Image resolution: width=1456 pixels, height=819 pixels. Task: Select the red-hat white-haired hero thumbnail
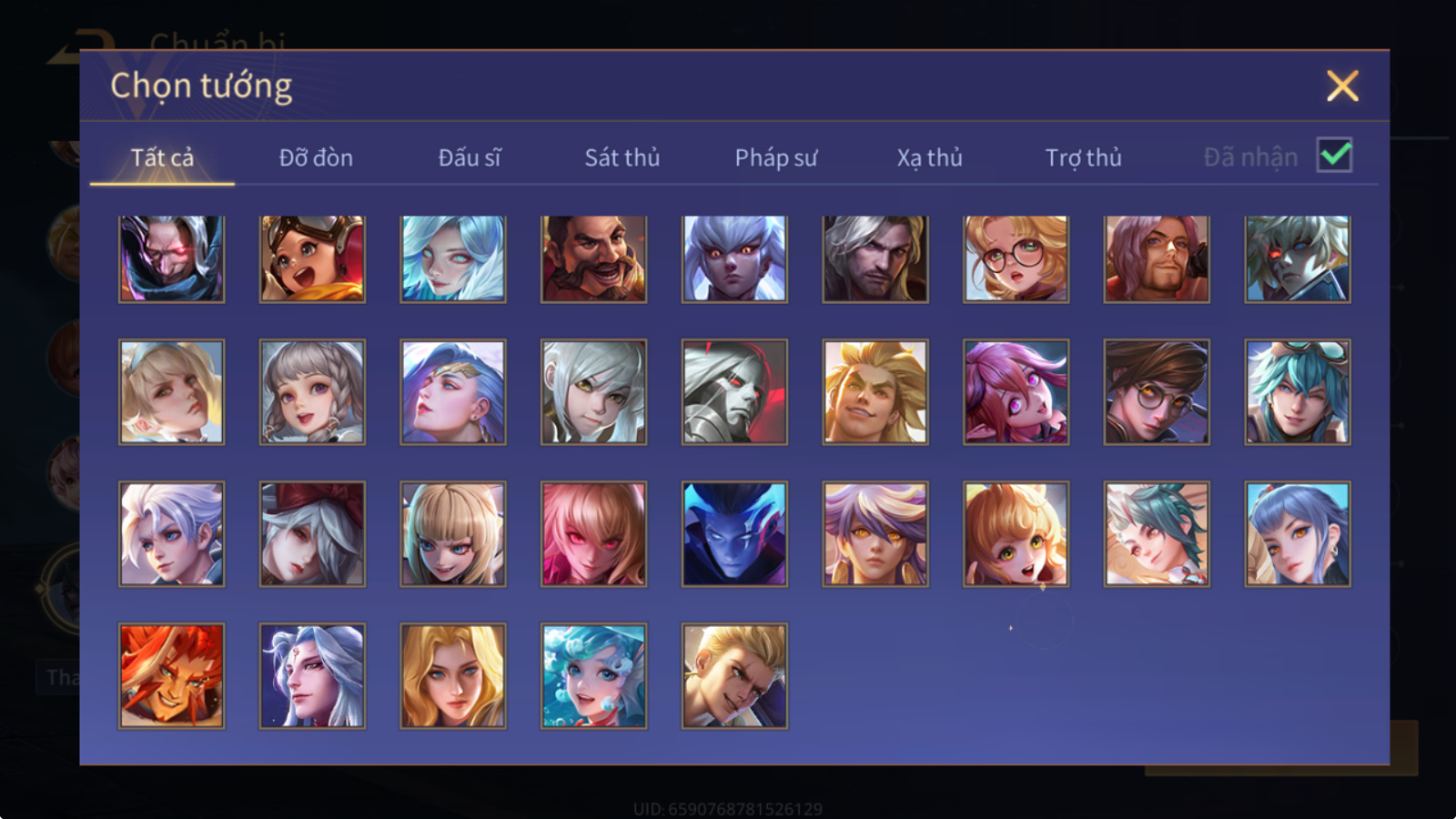pos(312,534)
